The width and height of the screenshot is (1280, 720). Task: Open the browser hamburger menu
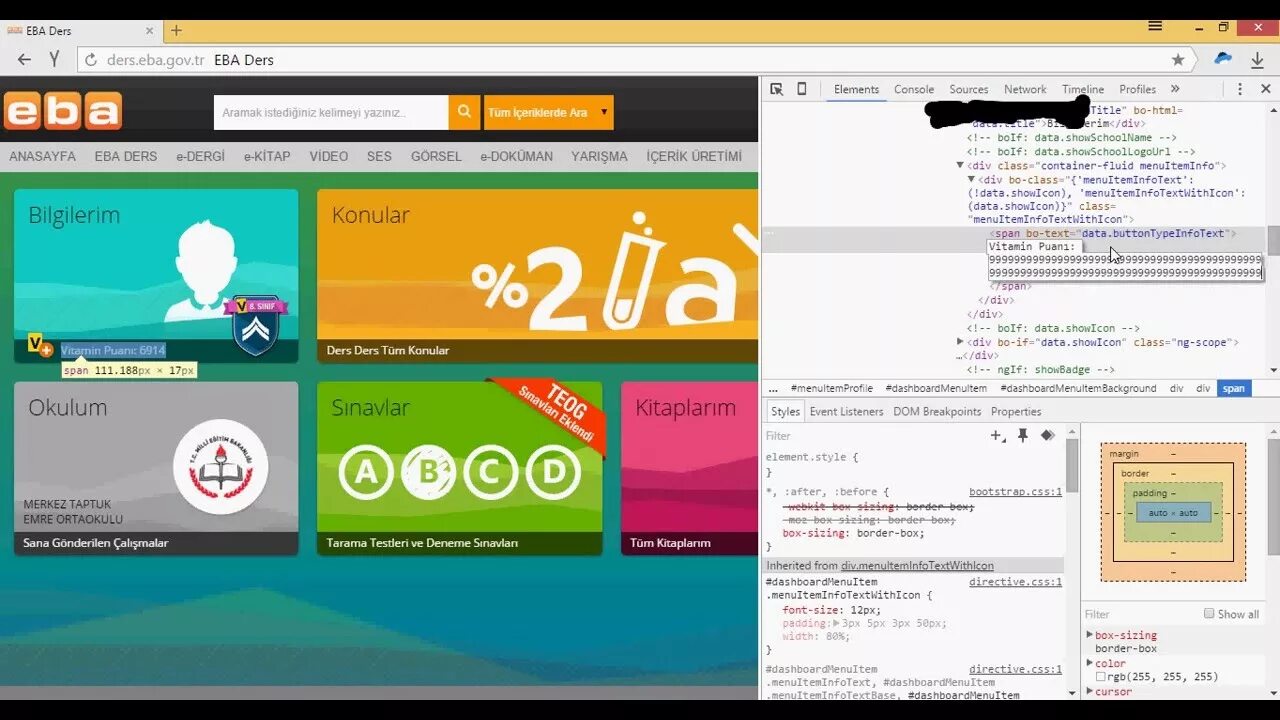pyautogui.click(x=1155, y=26)
